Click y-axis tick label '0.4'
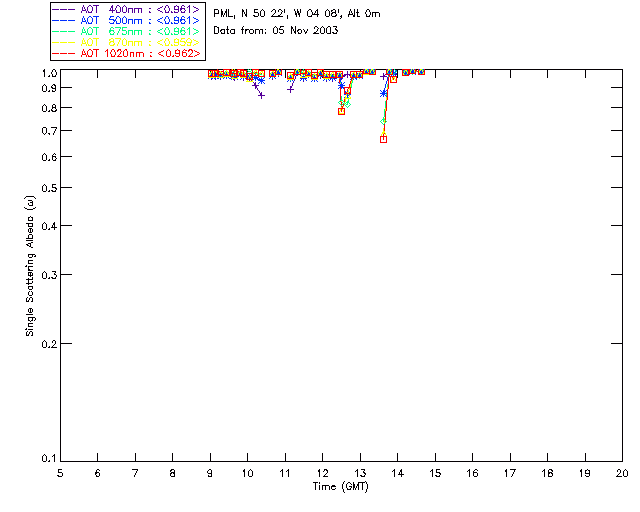 [49, 226]
